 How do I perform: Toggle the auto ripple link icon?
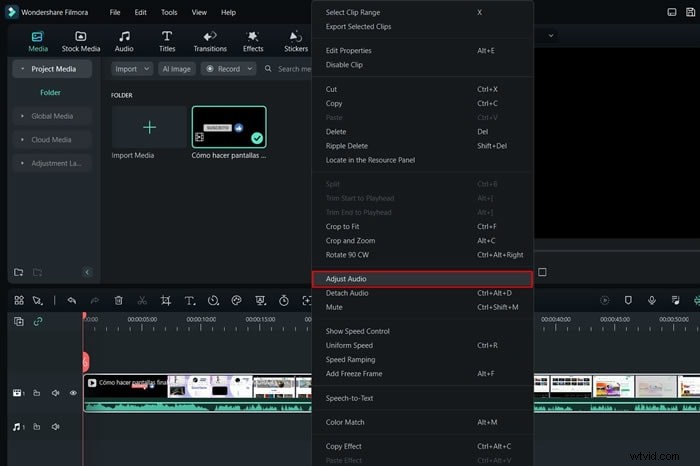click(38, 321)
